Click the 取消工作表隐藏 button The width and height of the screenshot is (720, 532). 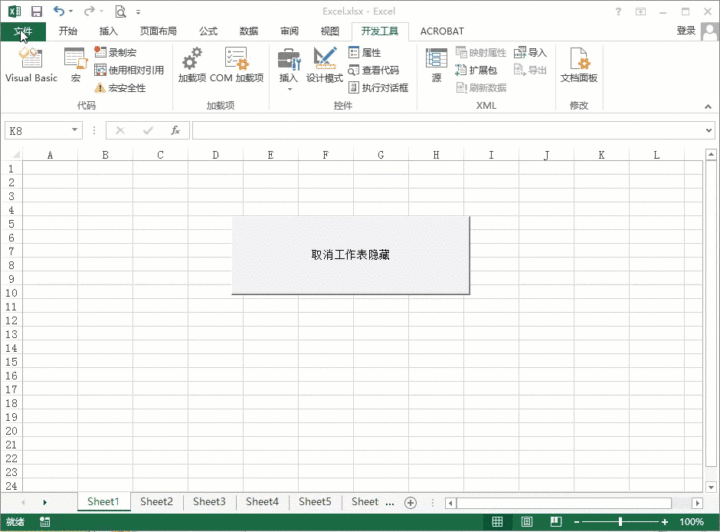350,255
